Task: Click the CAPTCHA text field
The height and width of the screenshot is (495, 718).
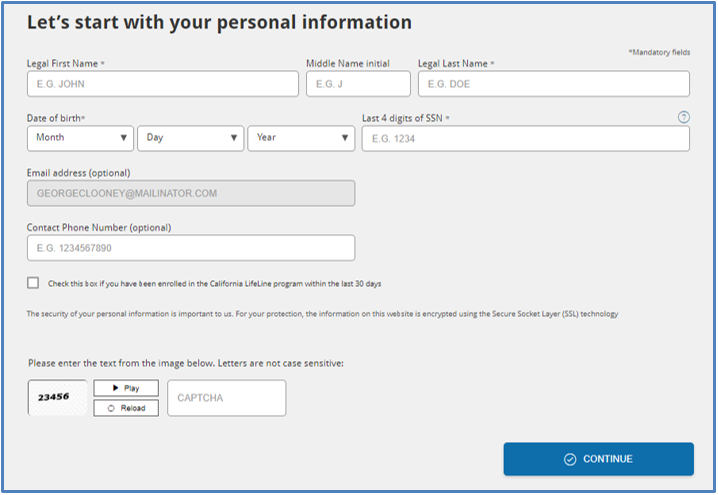Action: (227, 397)
